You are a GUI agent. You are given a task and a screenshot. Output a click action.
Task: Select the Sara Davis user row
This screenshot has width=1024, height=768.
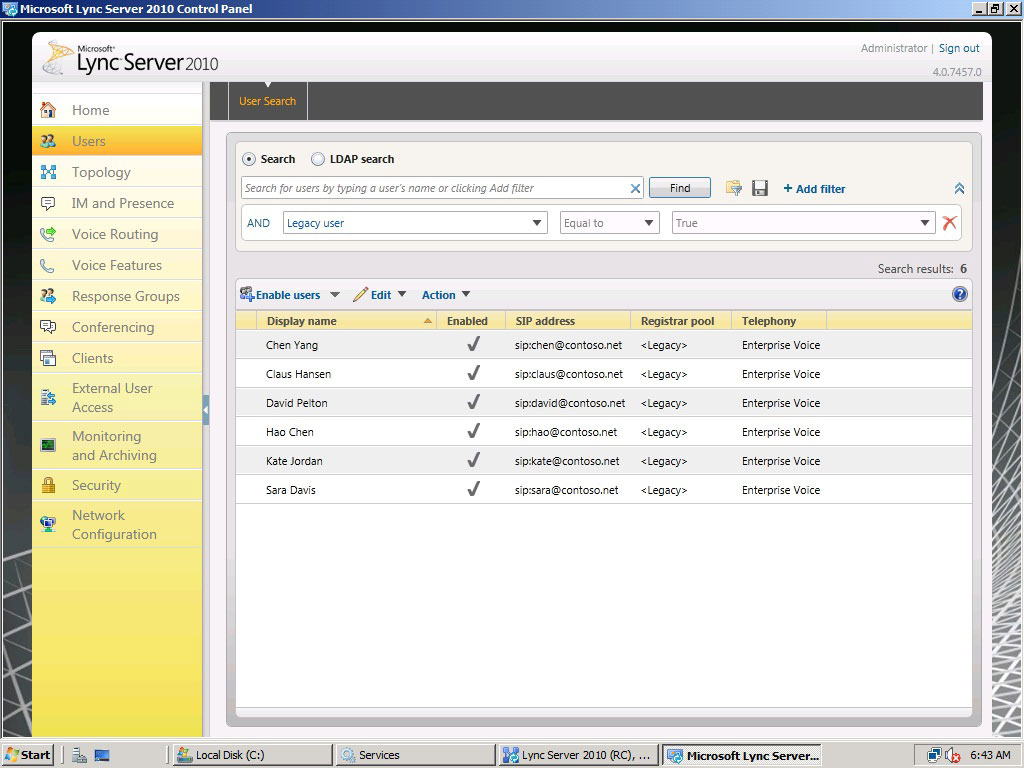tap(603, 490)
